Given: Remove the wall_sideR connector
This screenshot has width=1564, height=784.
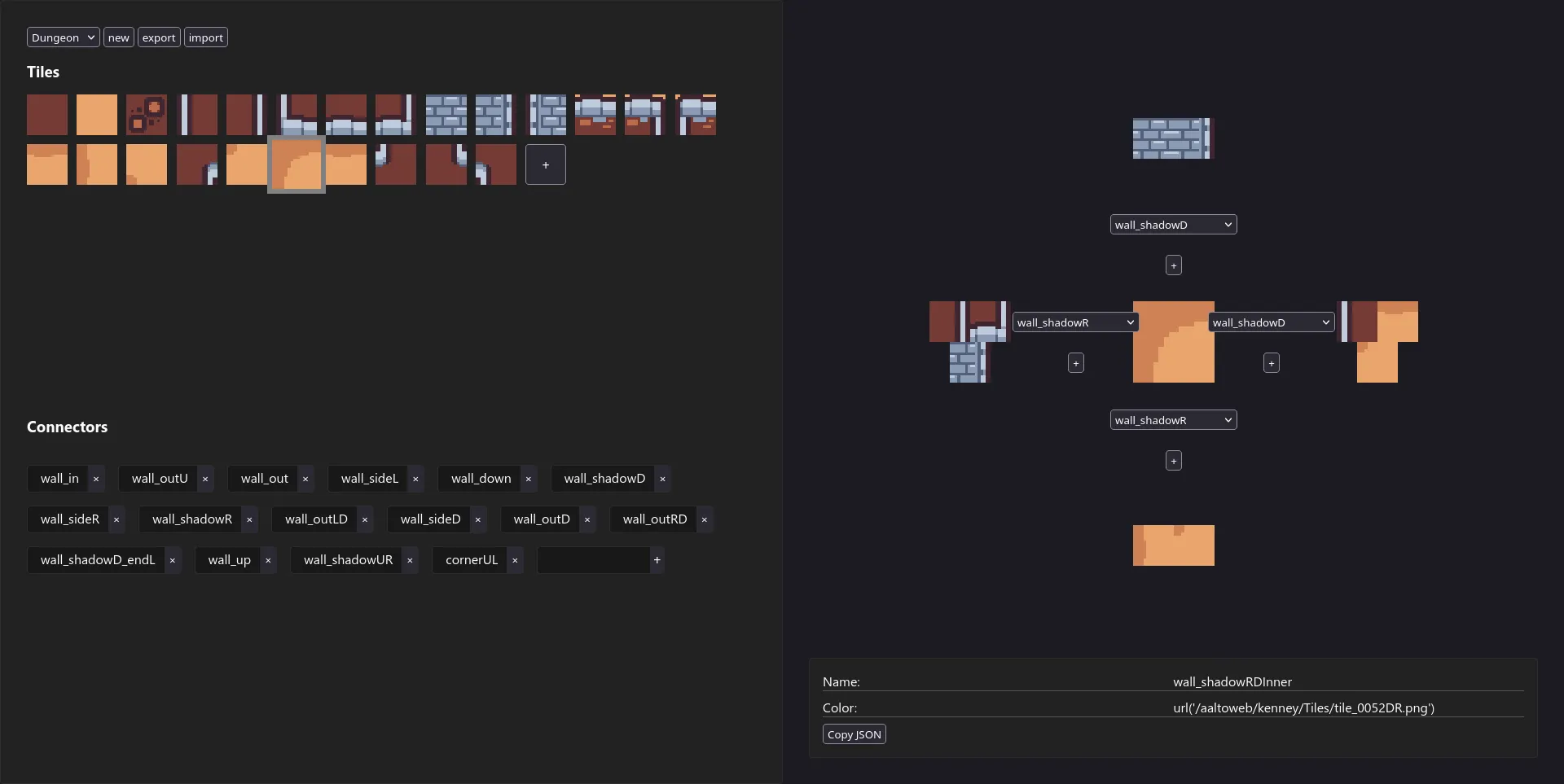Looking at the screenshot, I should (116, 519).
